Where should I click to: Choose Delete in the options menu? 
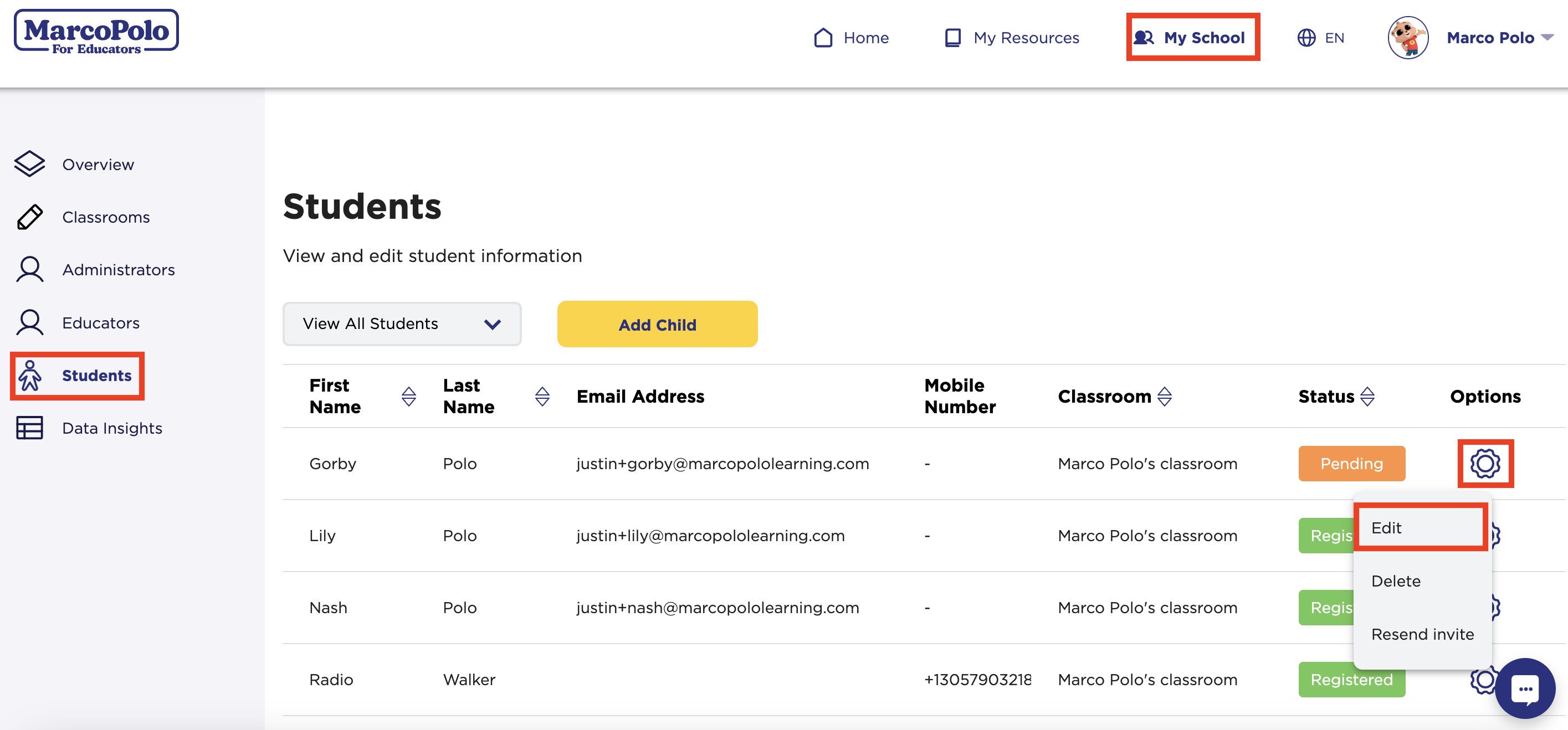point(1396,581)
